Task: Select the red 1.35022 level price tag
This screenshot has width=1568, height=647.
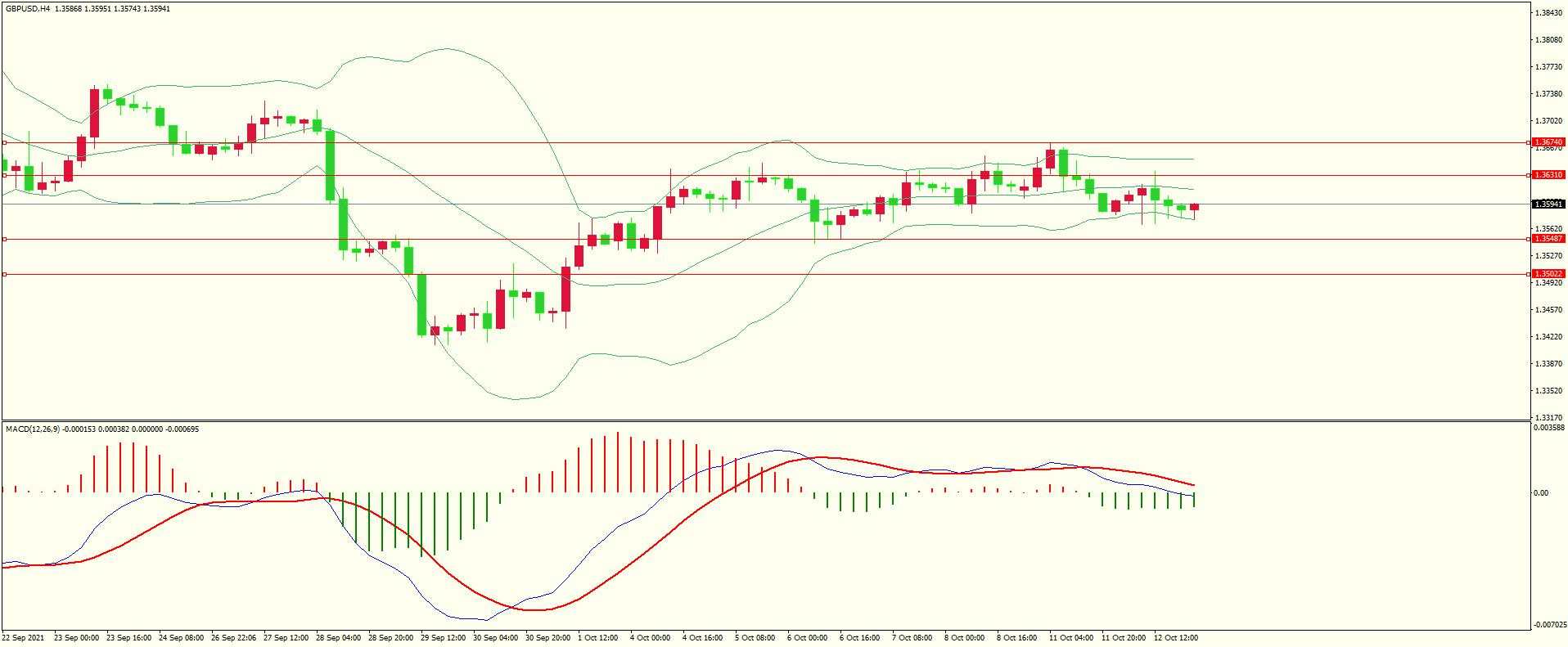Action: pos(1548,274)
